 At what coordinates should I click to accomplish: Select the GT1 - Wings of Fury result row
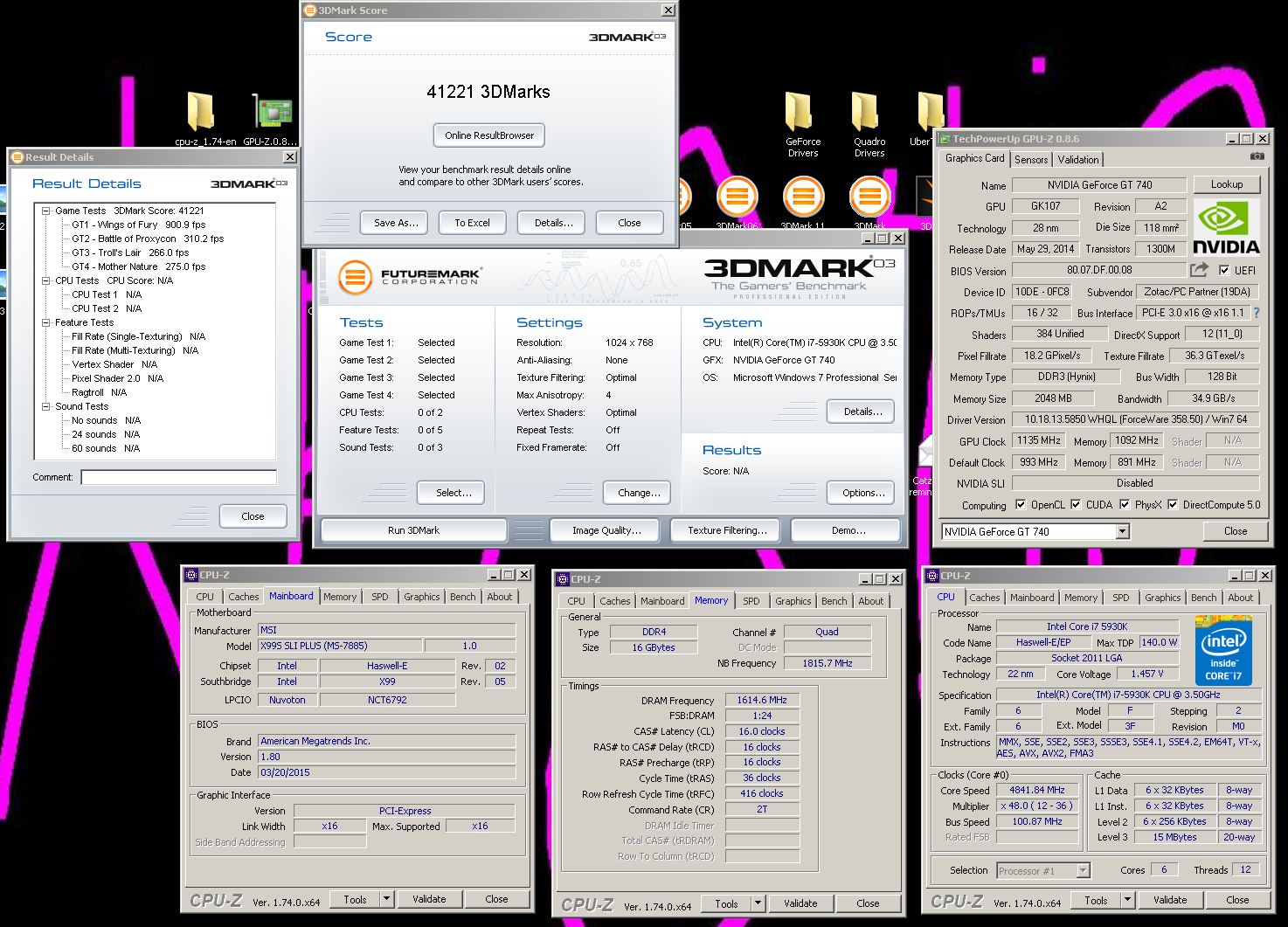pos(138,225)
